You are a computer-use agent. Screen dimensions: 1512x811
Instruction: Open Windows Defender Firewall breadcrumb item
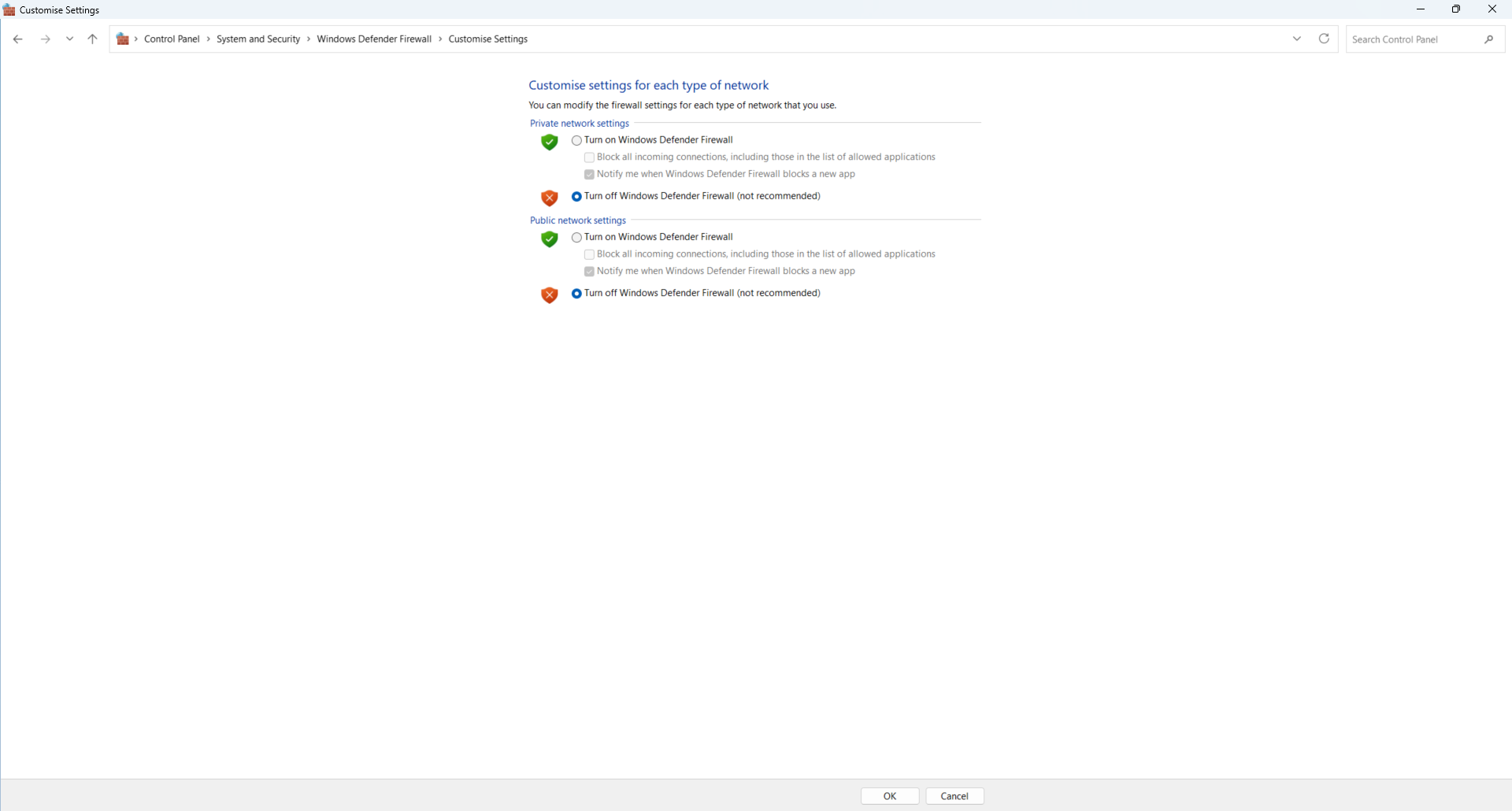point(374,39)
